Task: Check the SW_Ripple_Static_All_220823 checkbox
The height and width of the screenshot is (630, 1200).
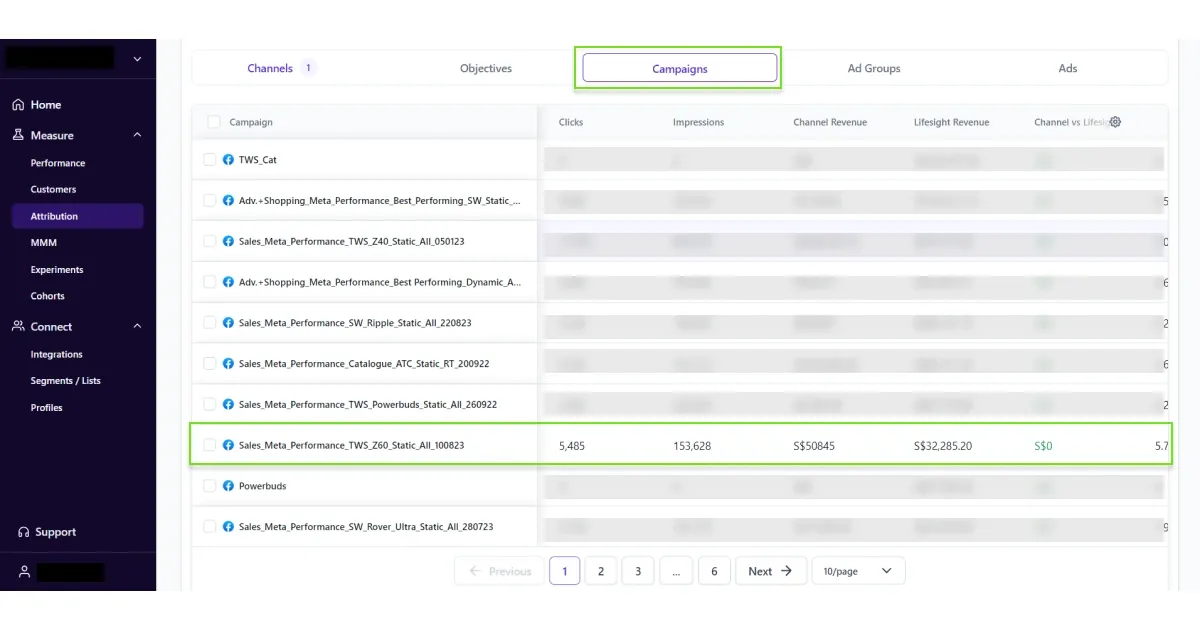Action: 209,323
